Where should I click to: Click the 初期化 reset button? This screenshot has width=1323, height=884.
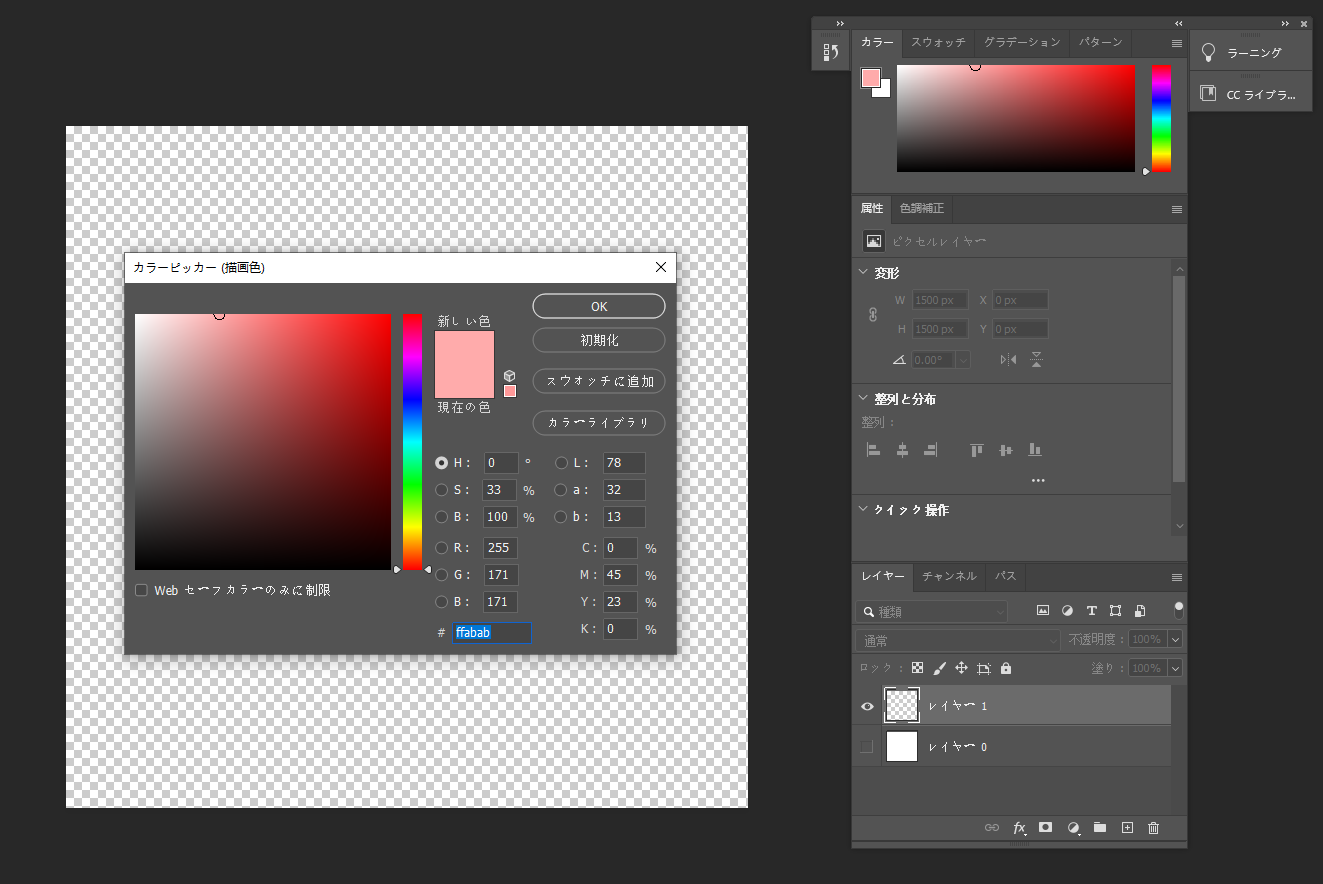click(599, 340)
